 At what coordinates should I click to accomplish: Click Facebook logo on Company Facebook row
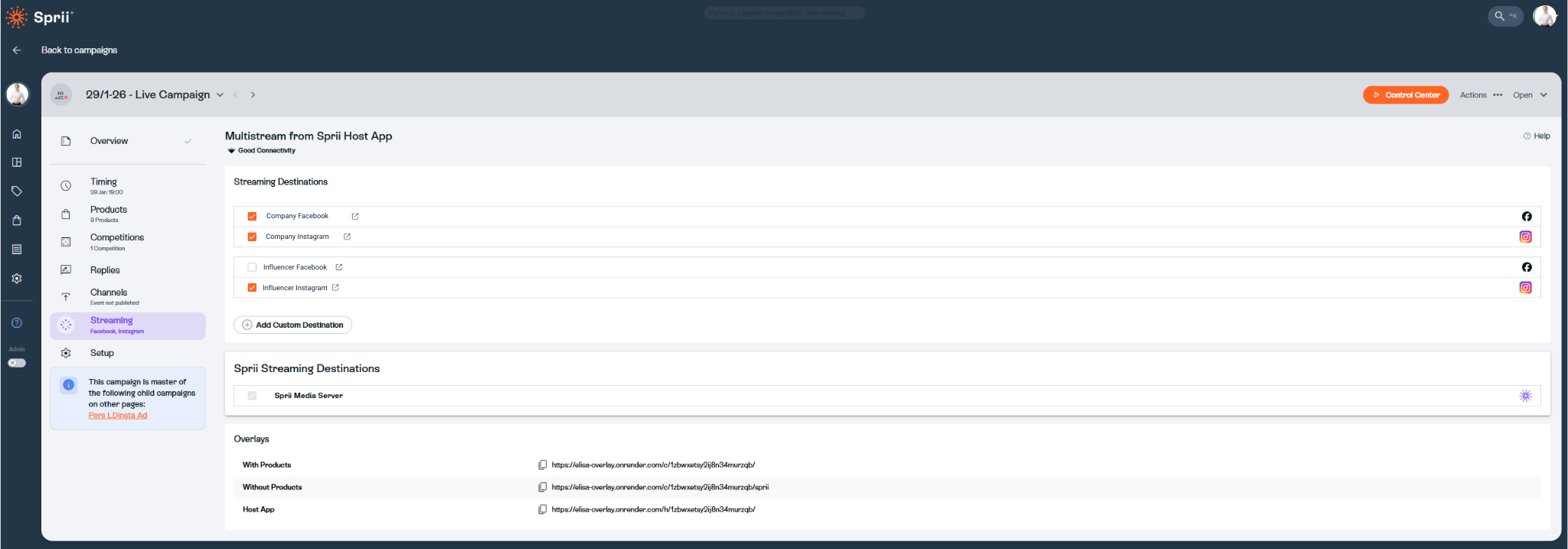[1527, 217]
